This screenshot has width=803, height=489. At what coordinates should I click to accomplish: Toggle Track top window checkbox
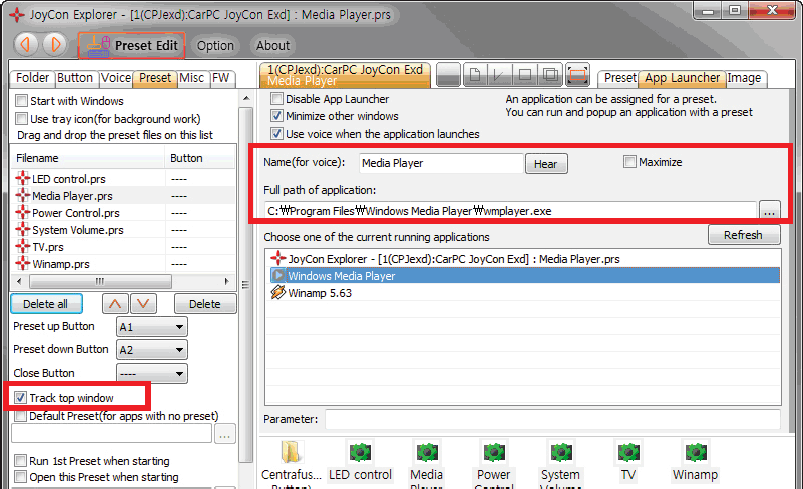[20, 397]
